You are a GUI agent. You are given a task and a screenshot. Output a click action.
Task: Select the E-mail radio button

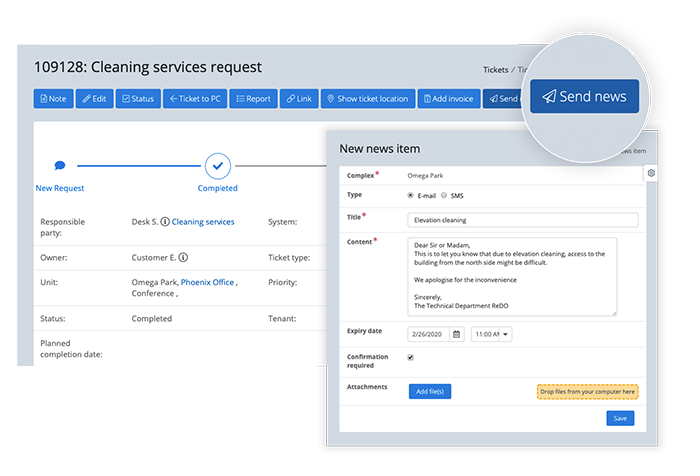[410, 195]
